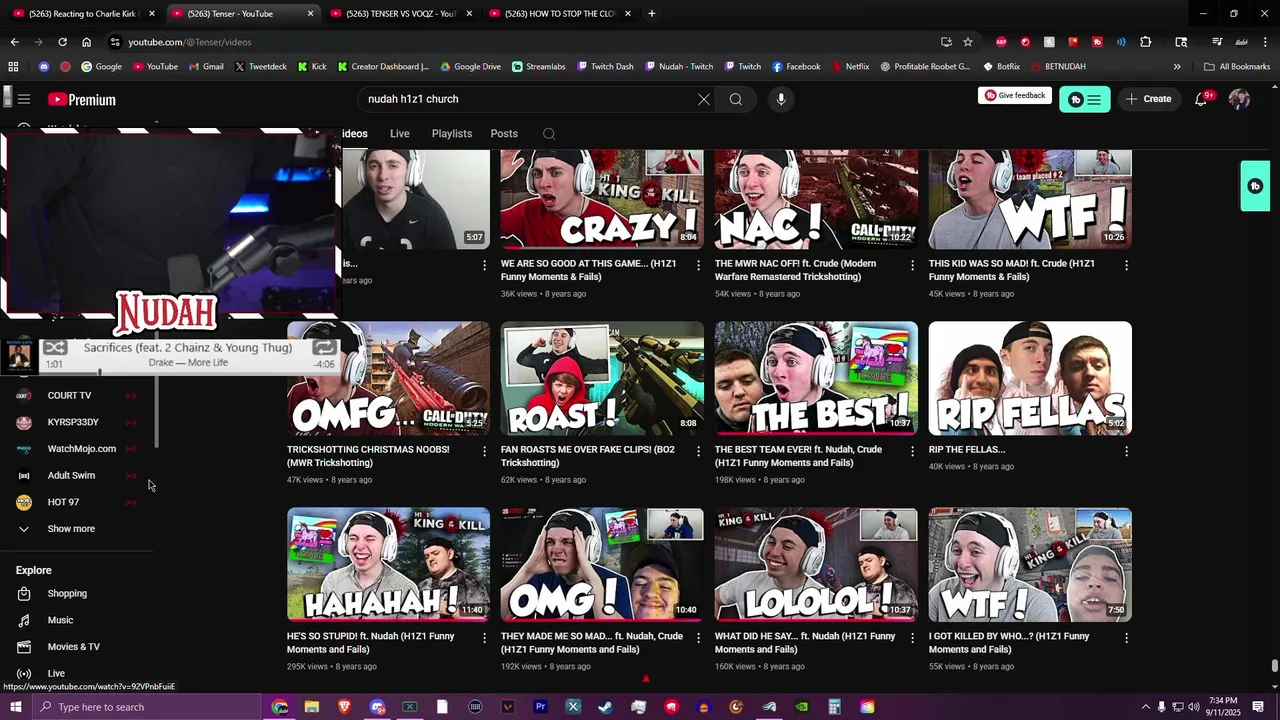Switch to the Posts channel tab

point(504,134)
